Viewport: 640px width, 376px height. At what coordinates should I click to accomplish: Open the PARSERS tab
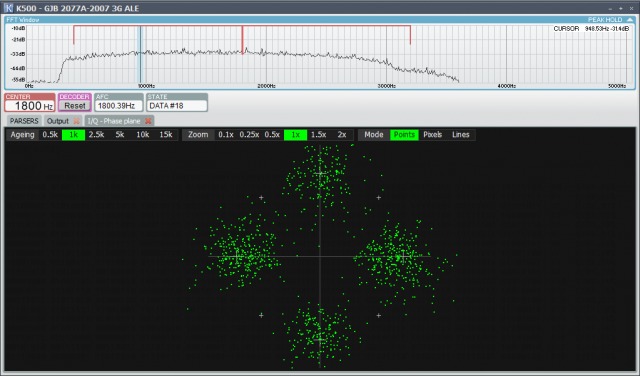point(24,121)
